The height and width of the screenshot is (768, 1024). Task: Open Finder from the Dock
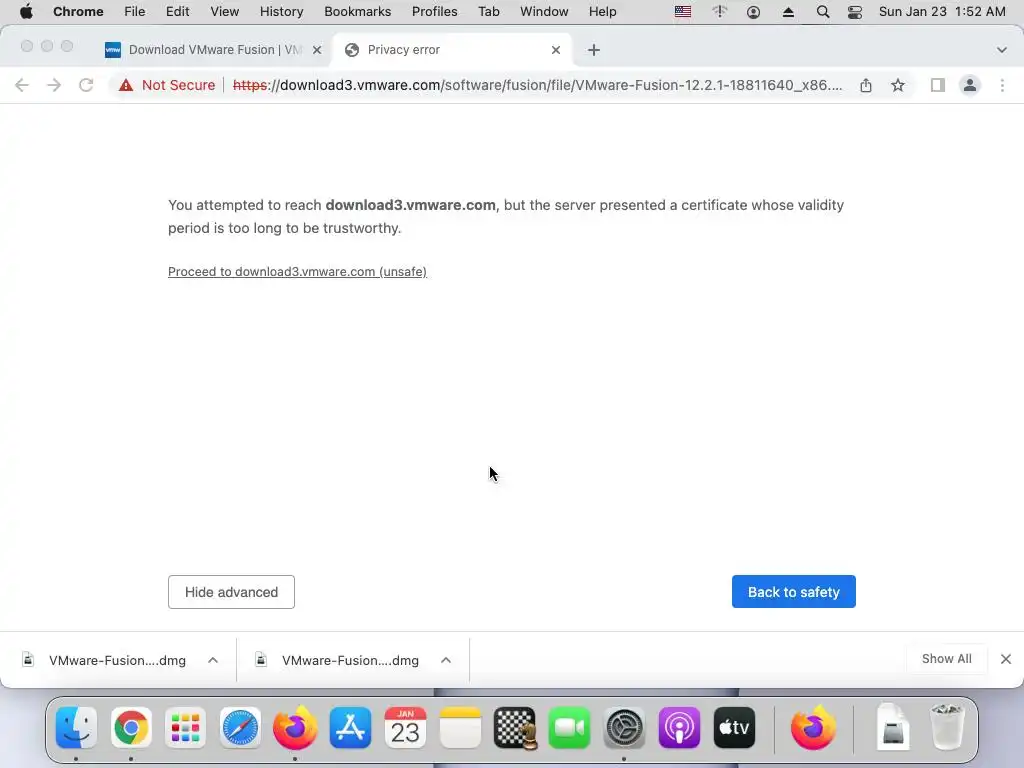click(x=76, y=728)
